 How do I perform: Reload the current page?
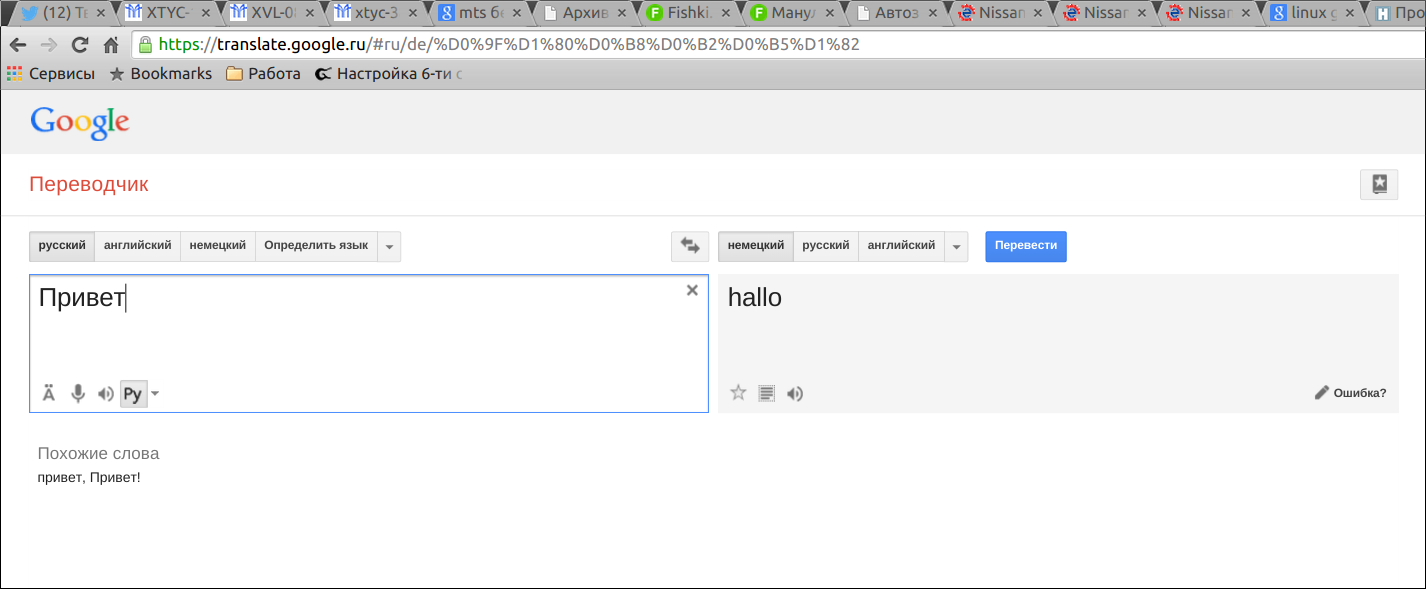tap(80, 45)
